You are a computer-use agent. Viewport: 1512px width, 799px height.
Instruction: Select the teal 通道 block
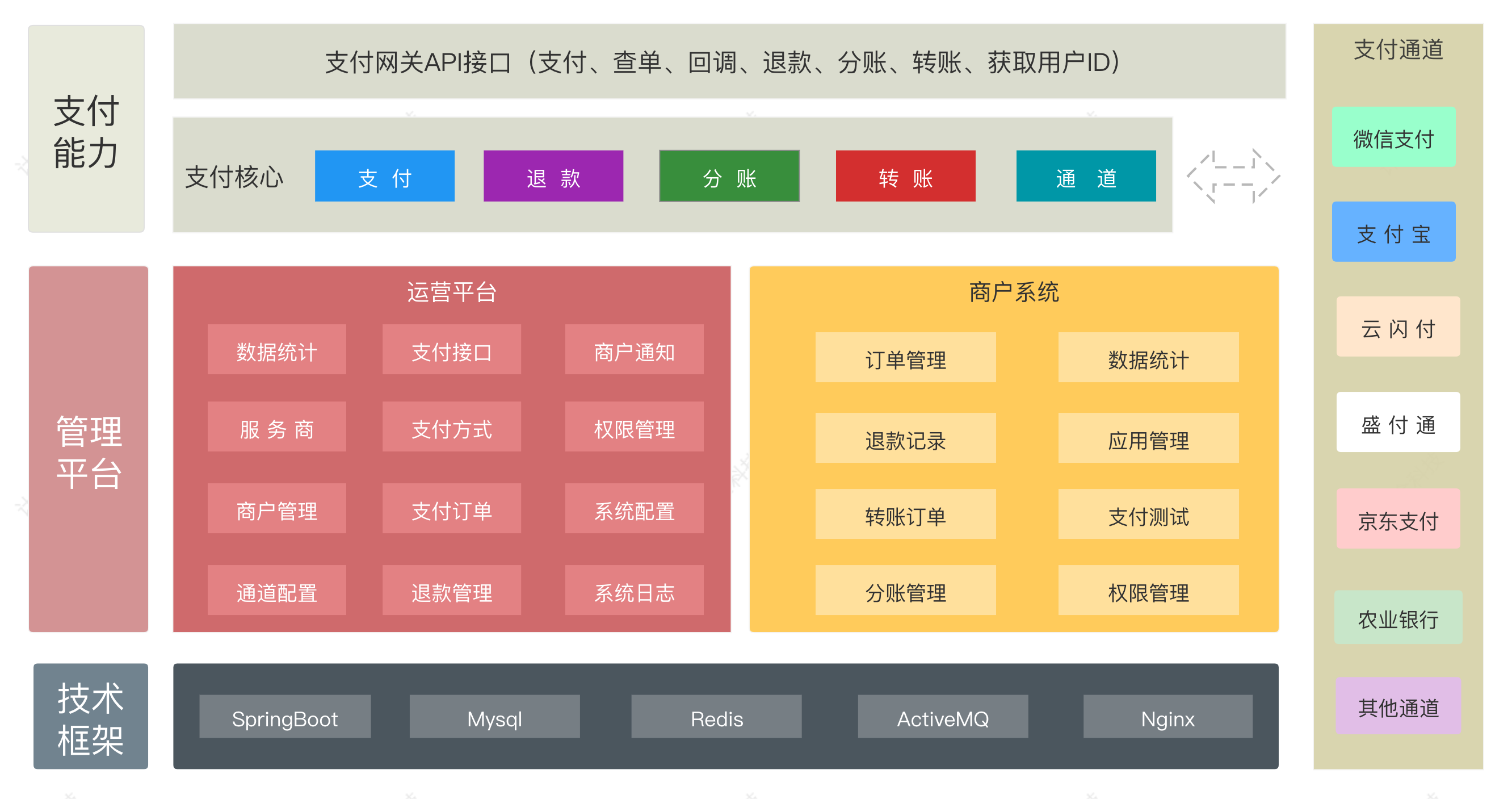pos(1086,176)
